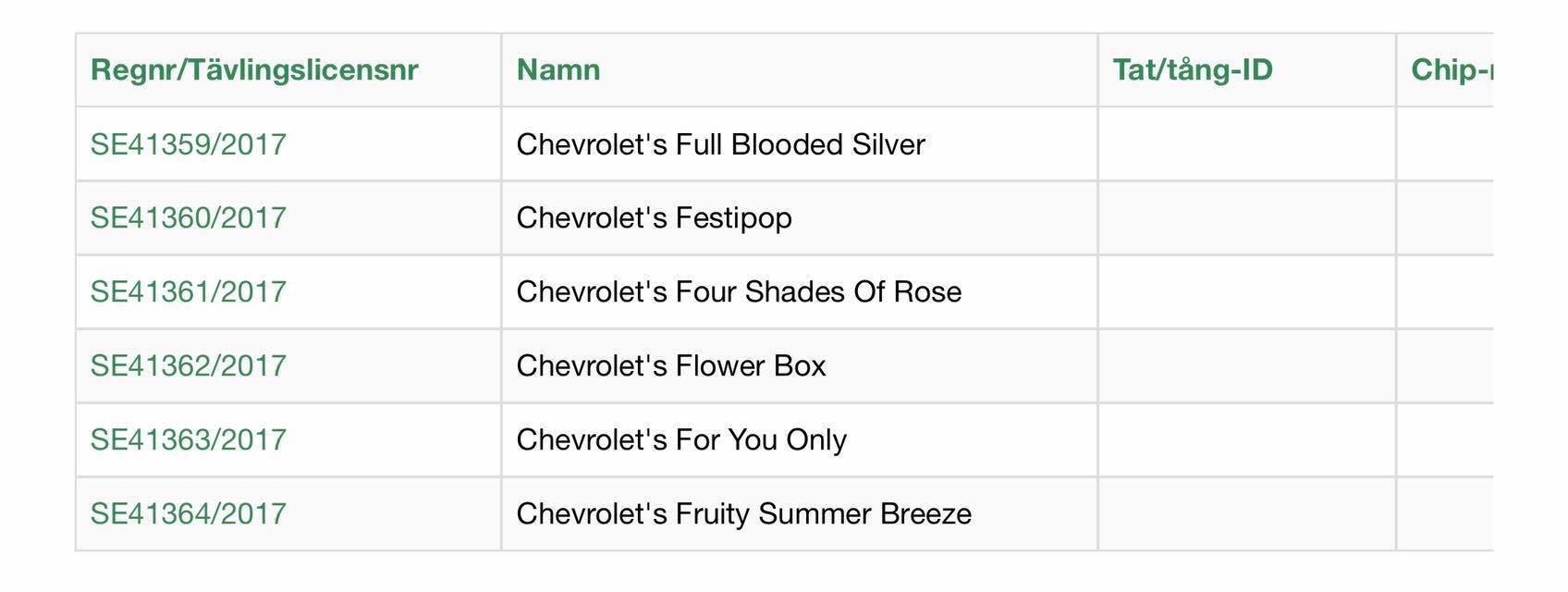1568x592 pixels.
Task: Open registration link SE41362/2017
Action: [189, 366]
